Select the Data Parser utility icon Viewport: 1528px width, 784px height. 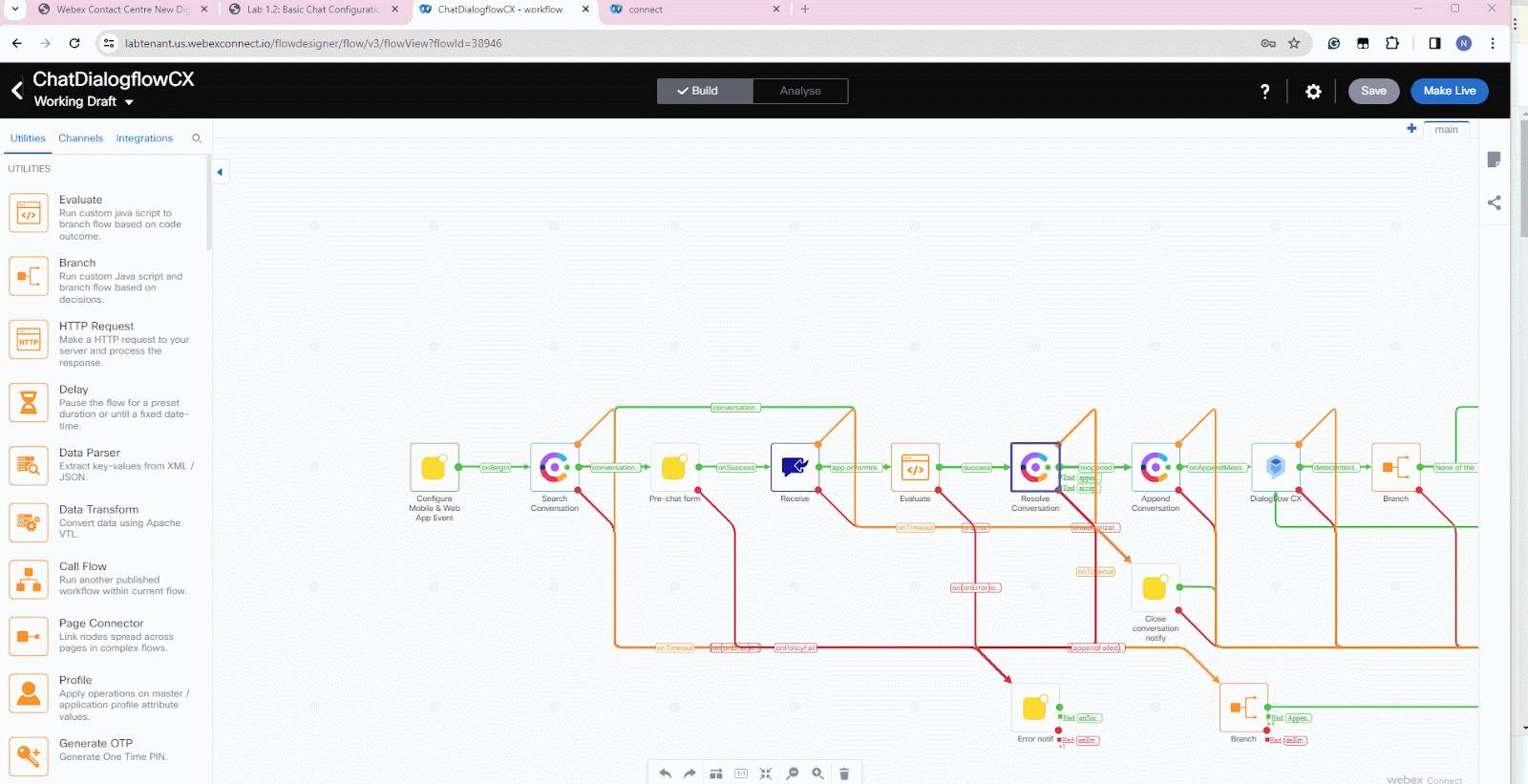29,466
